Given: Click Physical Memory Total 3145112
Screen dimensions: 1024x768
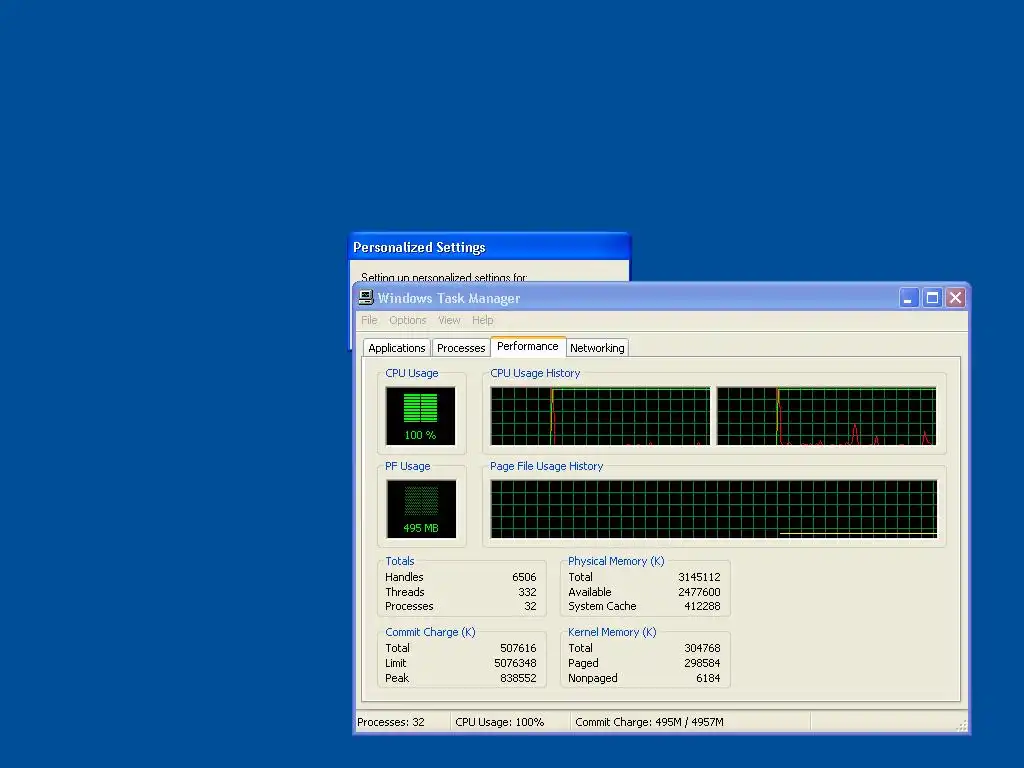Looking at the screenshot, I should click(699, 577).
